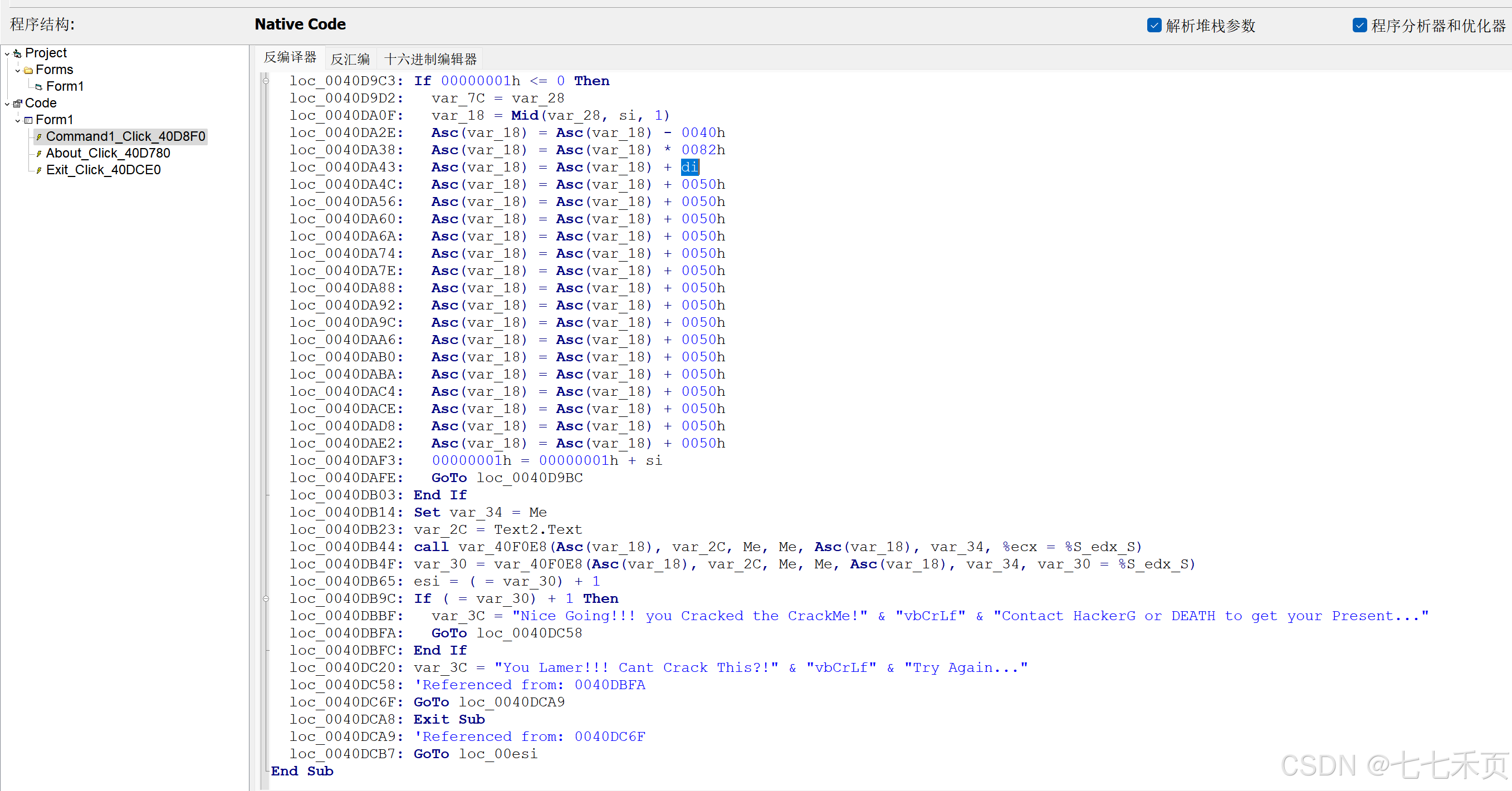Screen dimensions: 1512x791
Task: Collapse the Project tree node
Action: click(x=7, y=54)
